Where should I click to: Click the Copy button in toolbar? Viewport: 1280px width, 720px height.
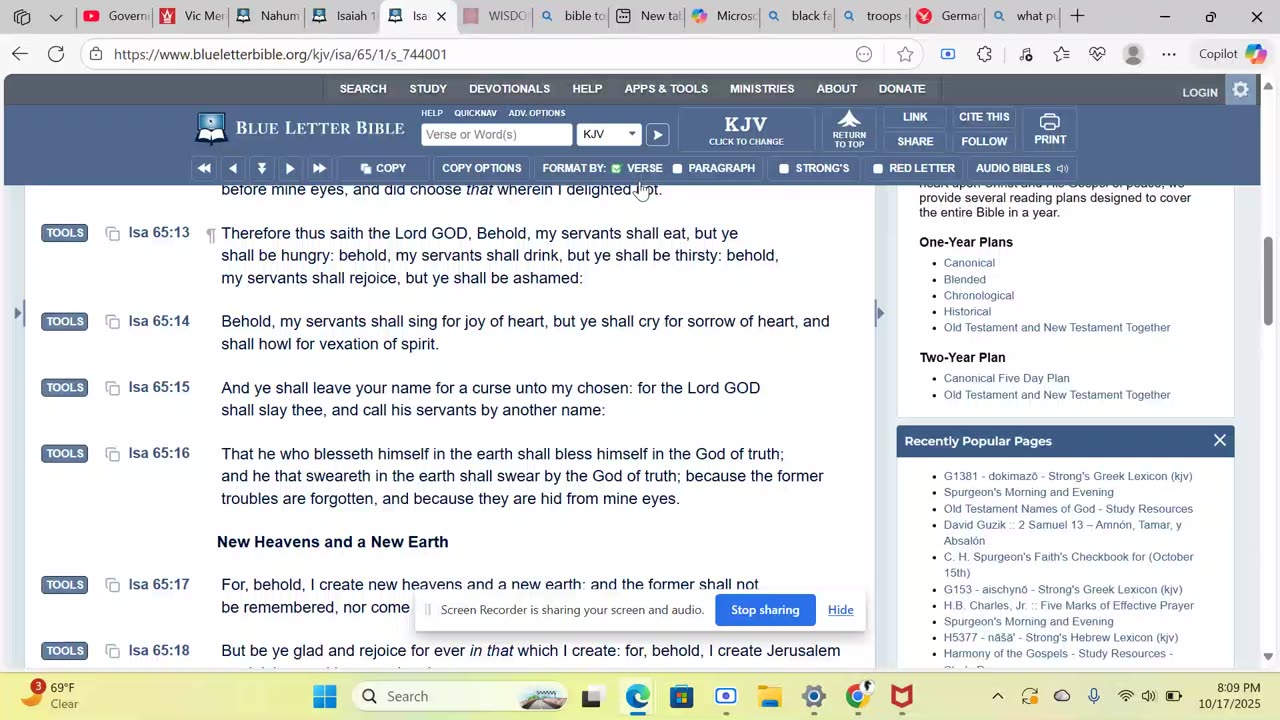tap(384, 168)
